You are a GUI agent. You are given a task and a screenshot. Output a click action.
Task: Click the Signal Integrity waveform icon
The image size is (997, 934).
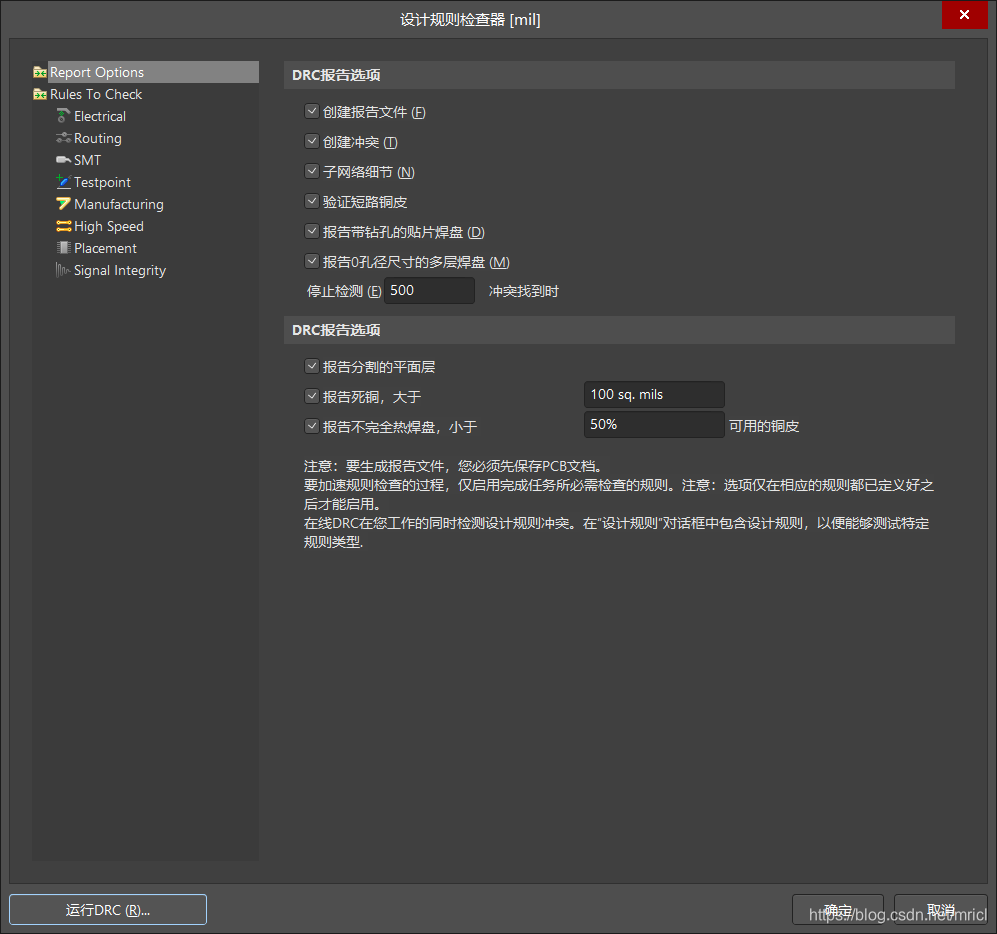63,270
